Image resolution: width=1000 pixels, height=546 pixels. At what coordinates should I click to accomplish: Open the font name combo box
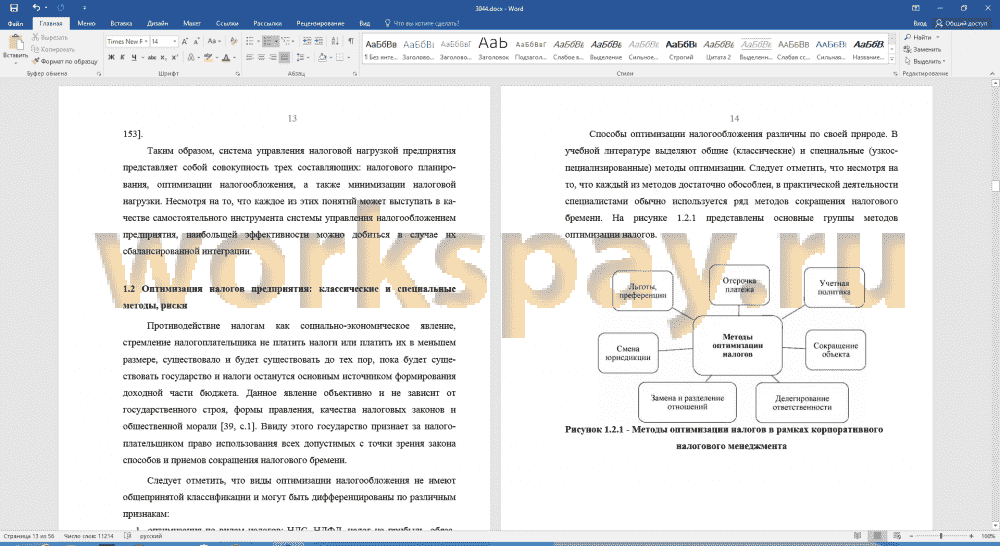point(128,41)
